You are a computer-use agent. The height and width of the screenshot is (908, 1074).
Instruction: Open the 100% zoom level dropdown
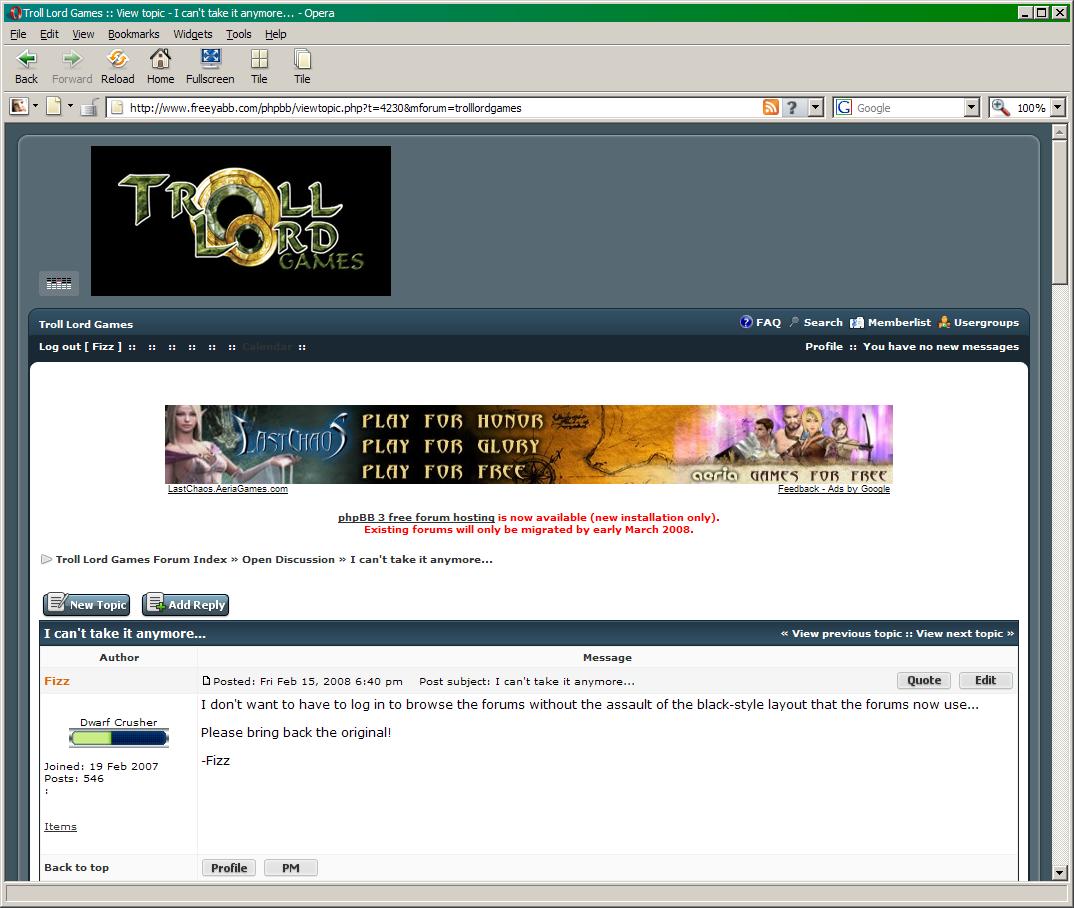[1057, 108]
